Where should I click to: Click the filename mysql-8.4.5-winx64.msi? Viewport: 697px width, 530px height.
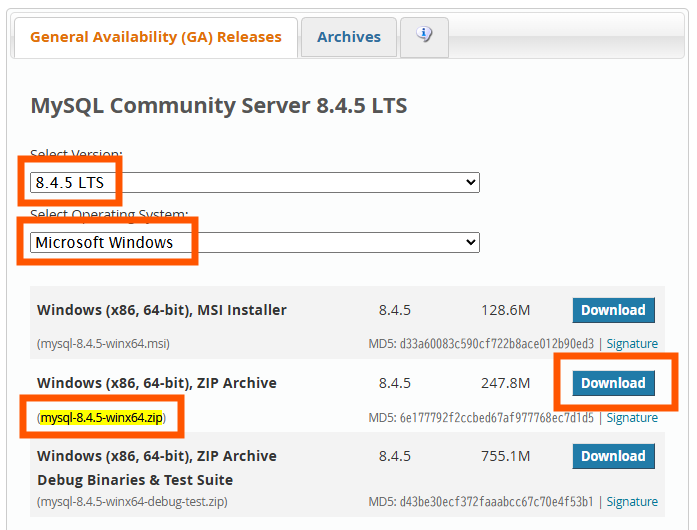(103, 344)
